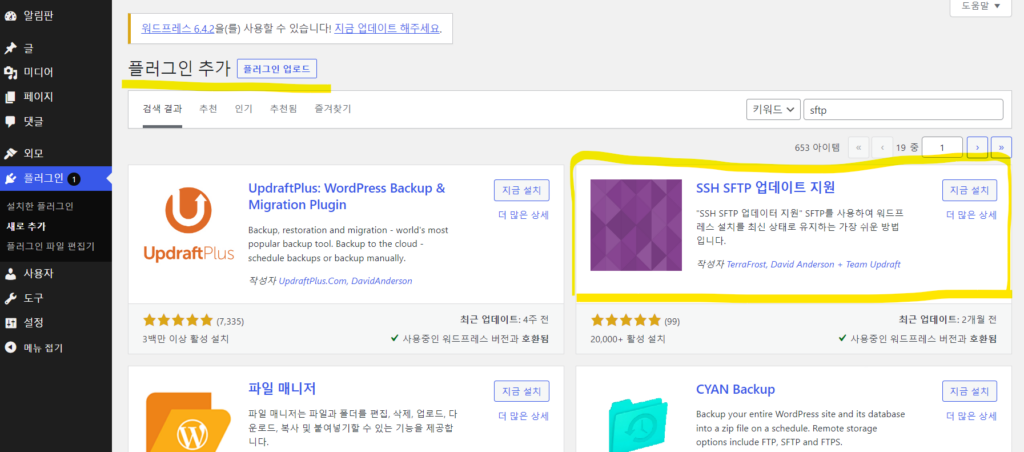Install SSH SFTP 업데이트 지원 plugin
This screenshot has width=1024, height=452.
click(x=969, y=190)
